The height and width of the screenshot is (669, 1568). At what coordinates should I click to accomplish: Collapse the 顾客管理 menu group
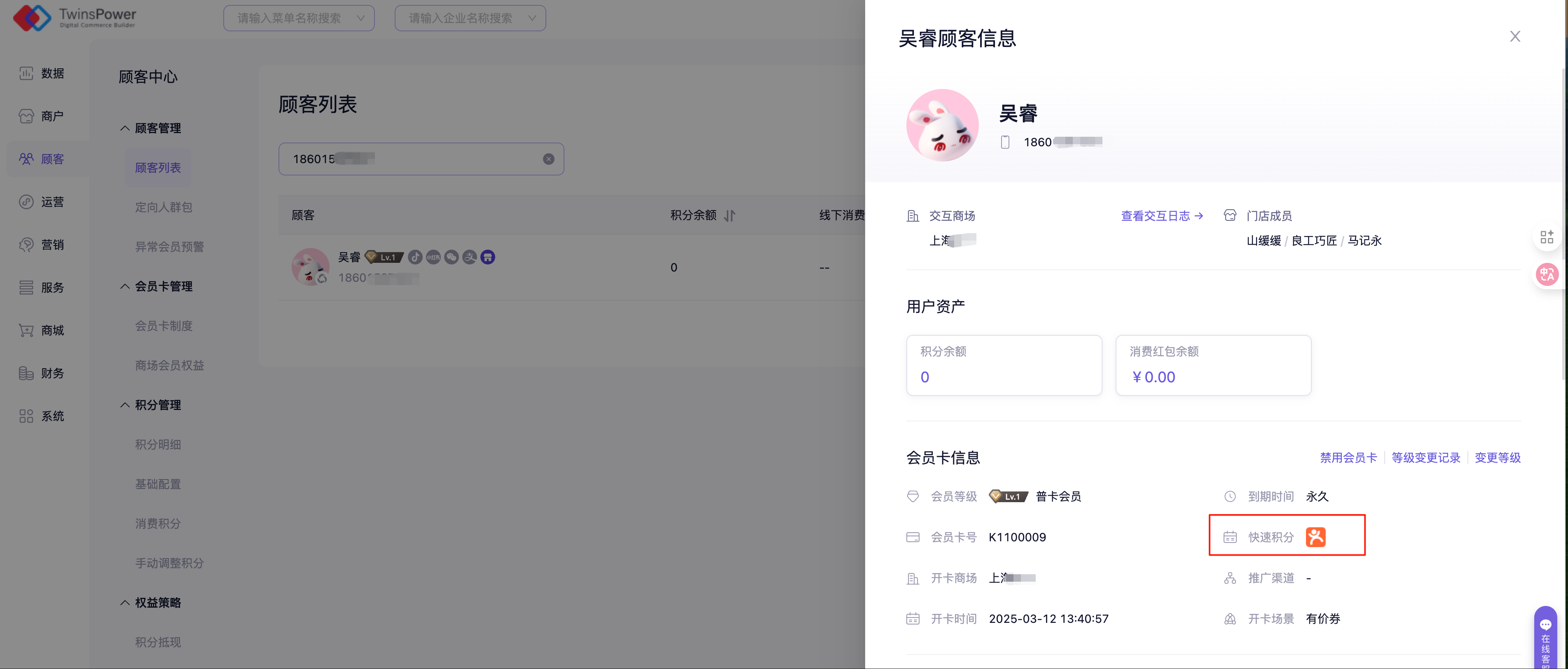(x=125, y=129)
